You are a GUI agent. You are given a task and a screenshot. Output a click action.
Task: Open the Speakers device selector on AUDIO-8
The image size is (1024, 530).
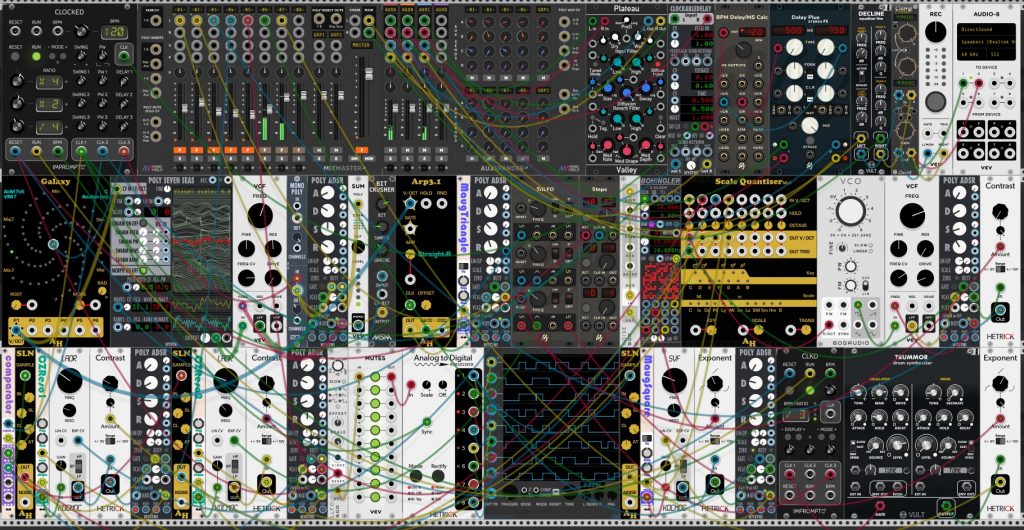pos(986,40)
